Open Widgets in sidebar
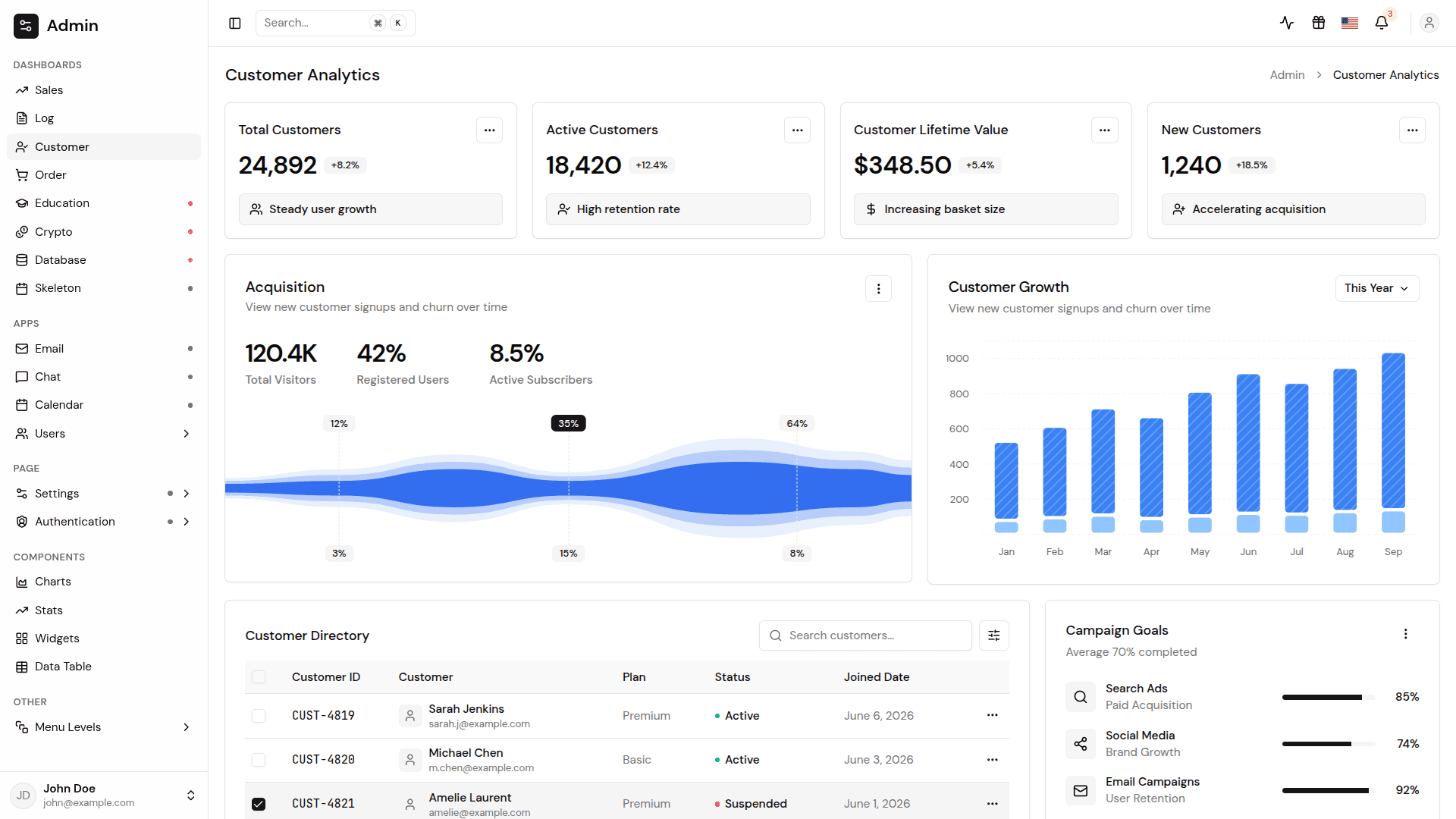Image resolution: width=1456 pixels, height=819 pixels. [x=104, y=639]
